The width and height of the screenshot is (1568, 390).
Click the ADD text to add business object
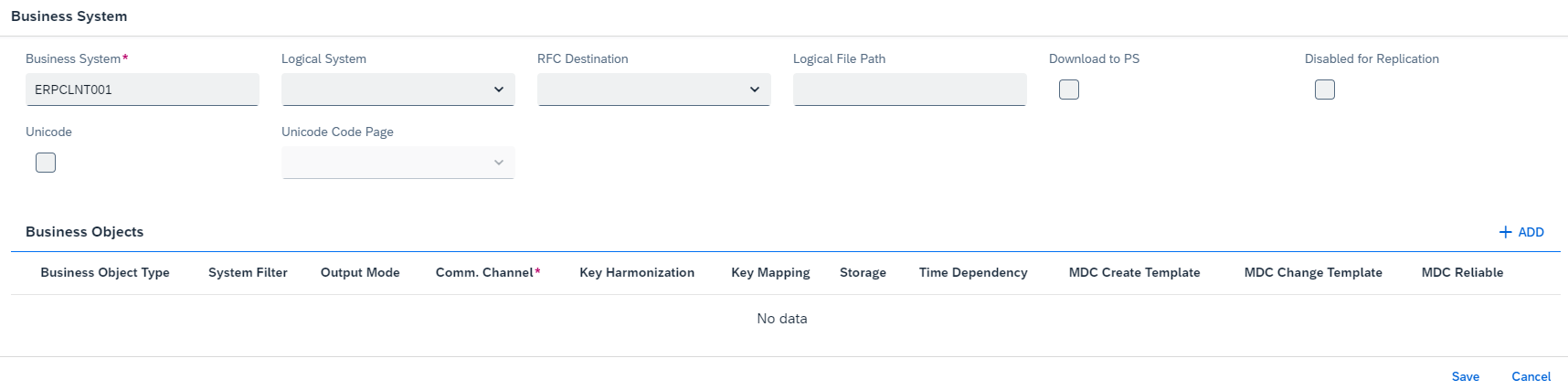[1531, 232]
